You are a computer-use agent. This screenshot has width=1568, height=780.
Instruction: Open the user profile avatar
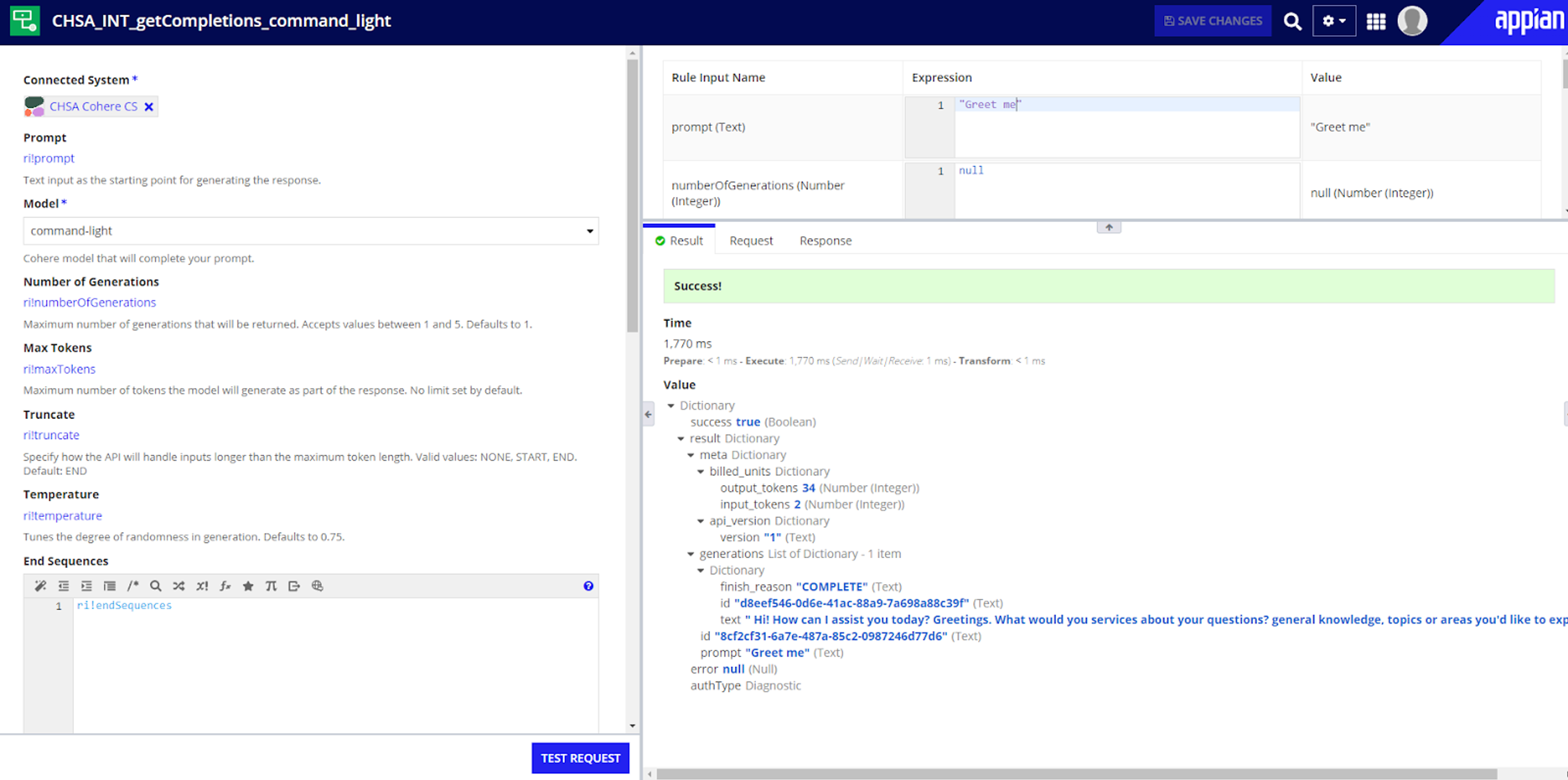[1412, 21]
